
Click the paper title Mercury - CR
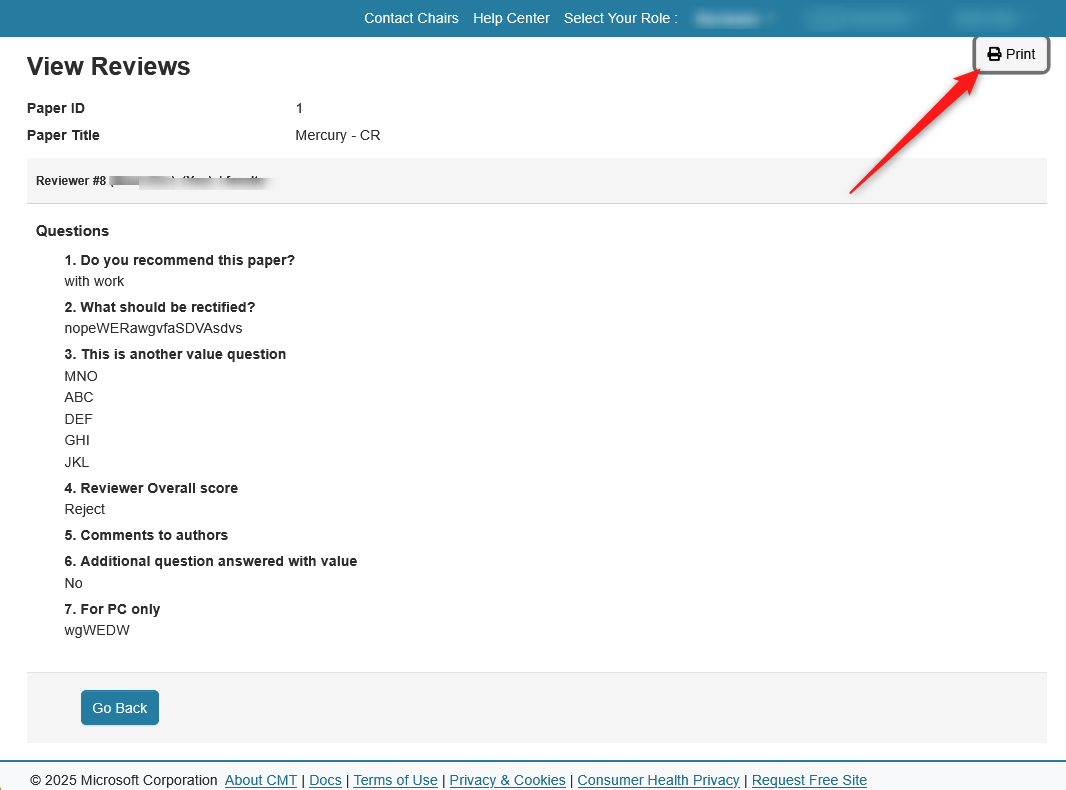pos(338,135)
